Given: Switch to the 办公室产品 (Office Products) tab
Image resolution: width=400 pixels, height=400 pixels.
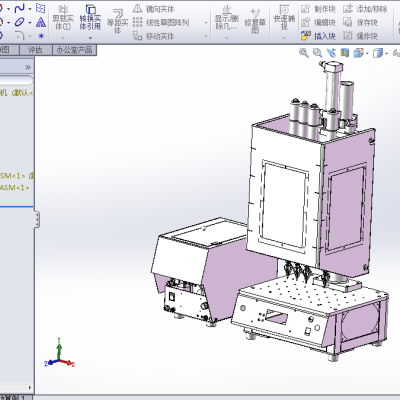Looking at the screenshot, I should [75, 50].
